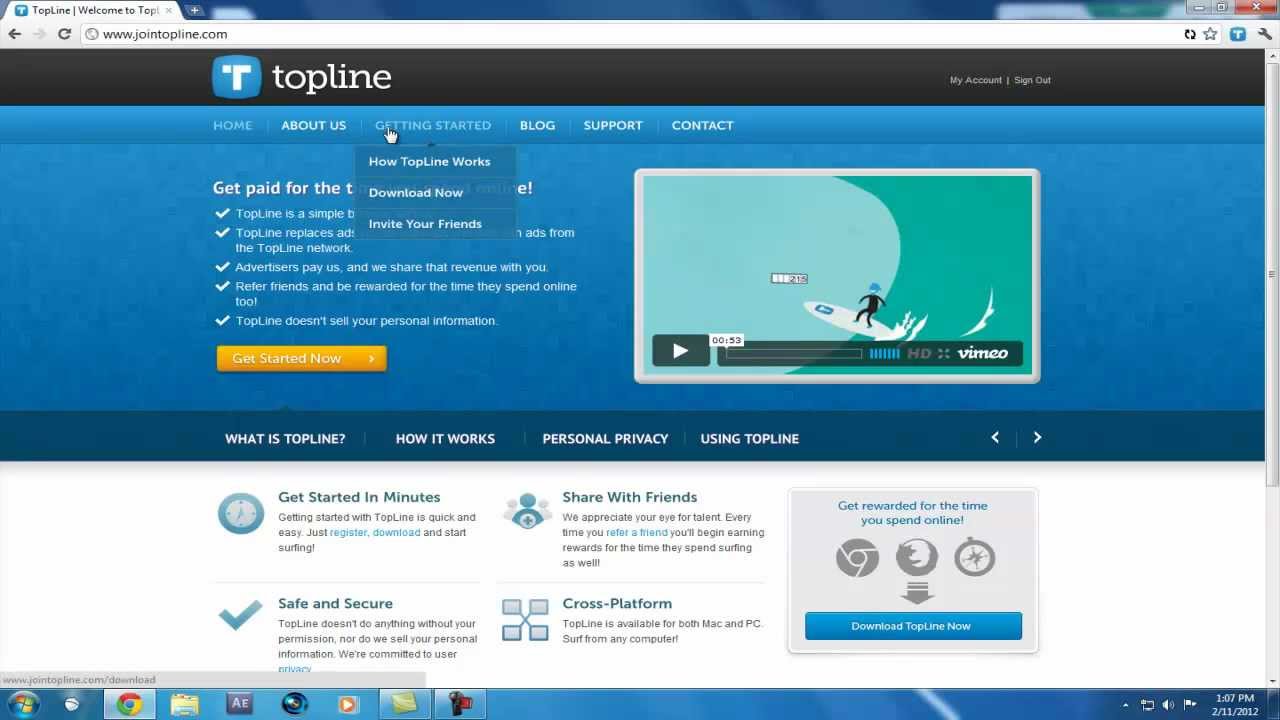
Task: Open the TopLine browser extension icon
Action: pos(1238,34)
